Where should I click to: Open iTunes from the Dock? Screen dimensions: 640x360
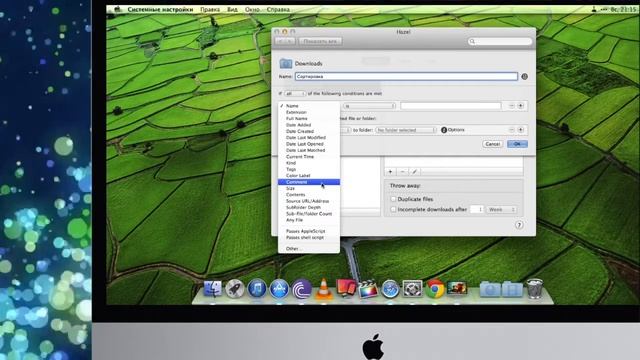tap(257, 289)
